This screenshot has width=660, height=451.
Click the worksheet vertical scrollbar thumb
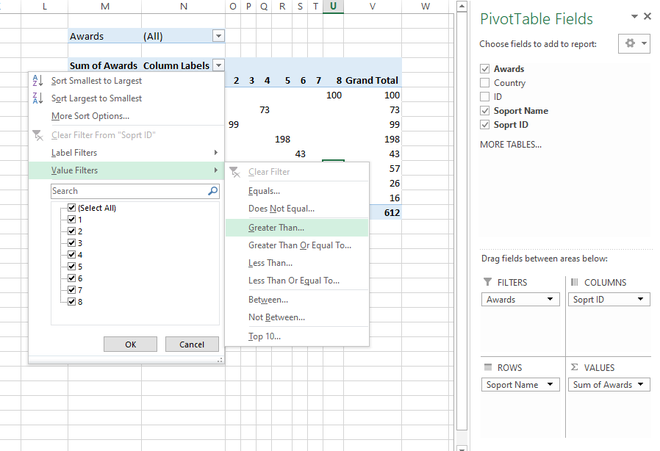coord(462,221)
